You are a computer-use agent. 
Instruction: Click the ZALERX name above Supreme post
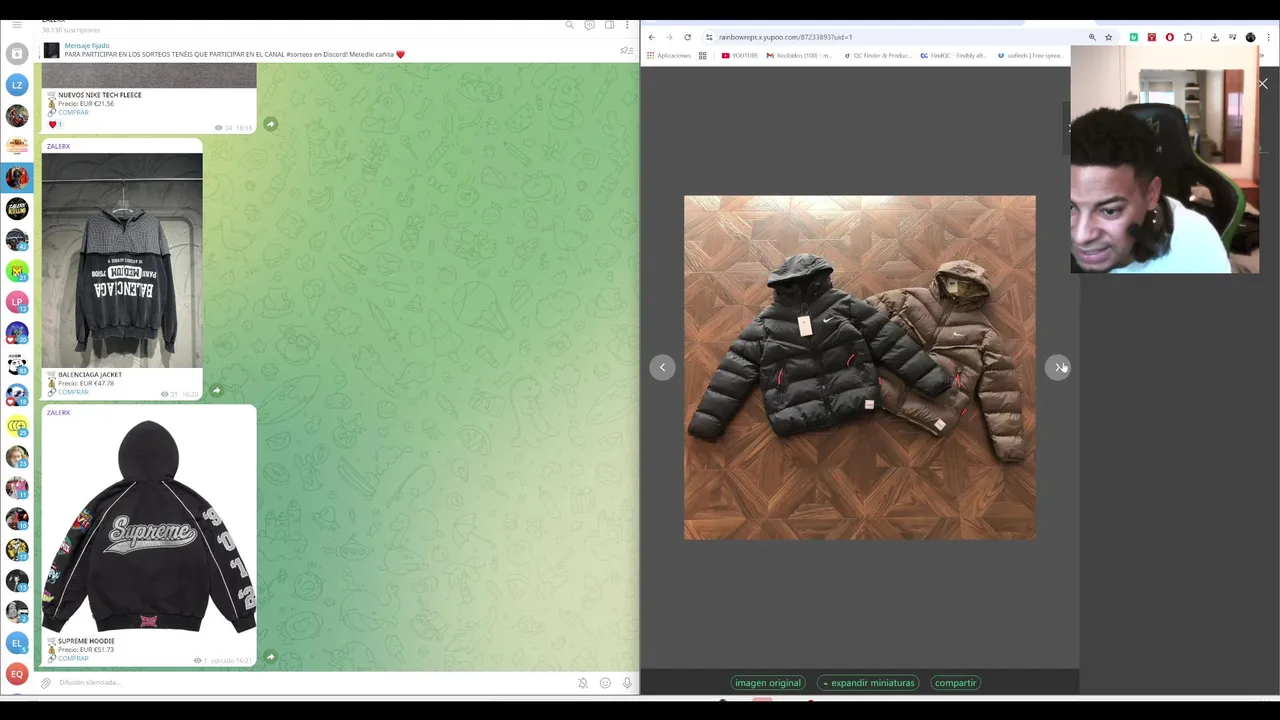58,412
